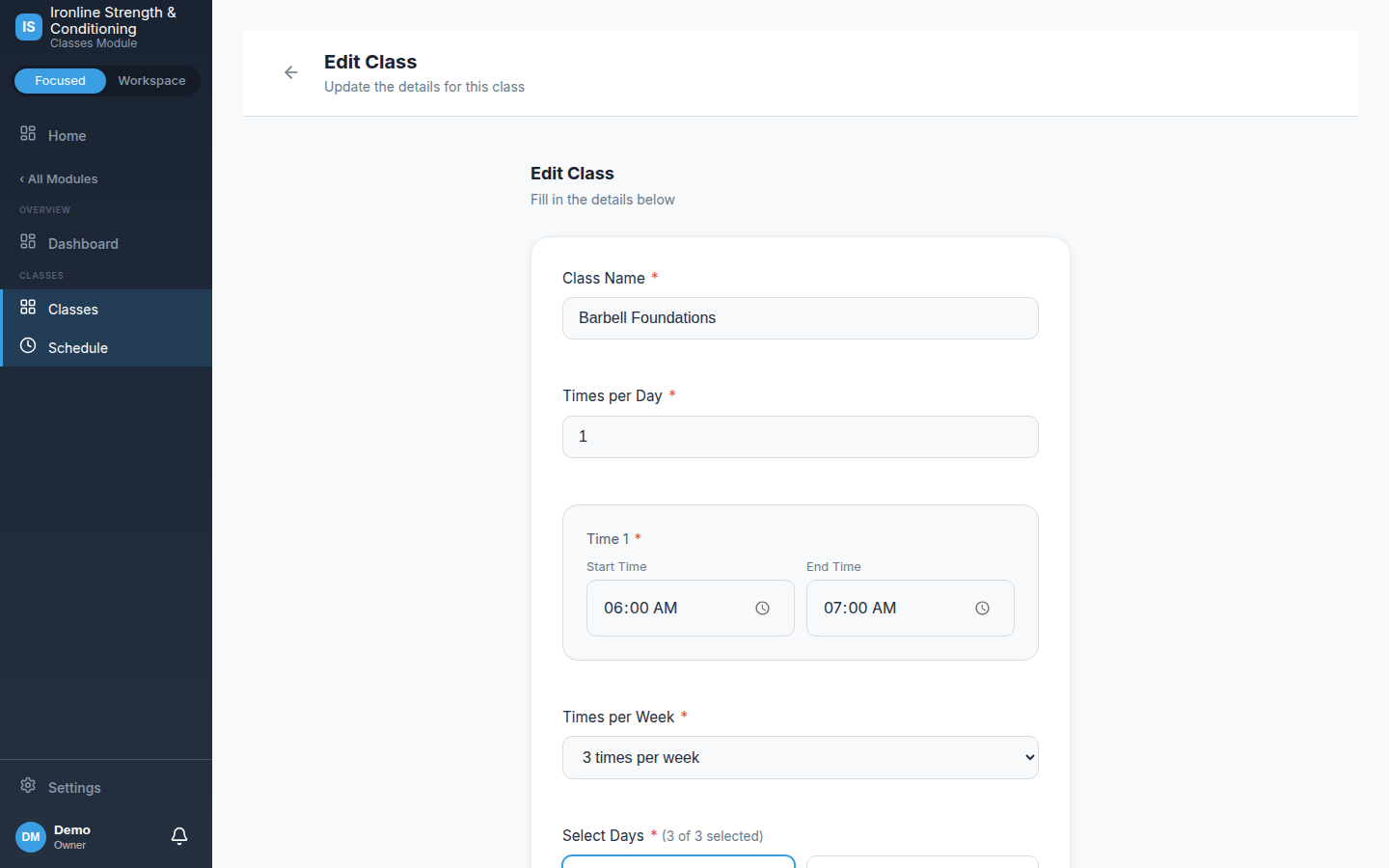The height and width of the screenshot is (868, 1389).
Task: Go to the Schedule menu item
Action: coord(106,347)
